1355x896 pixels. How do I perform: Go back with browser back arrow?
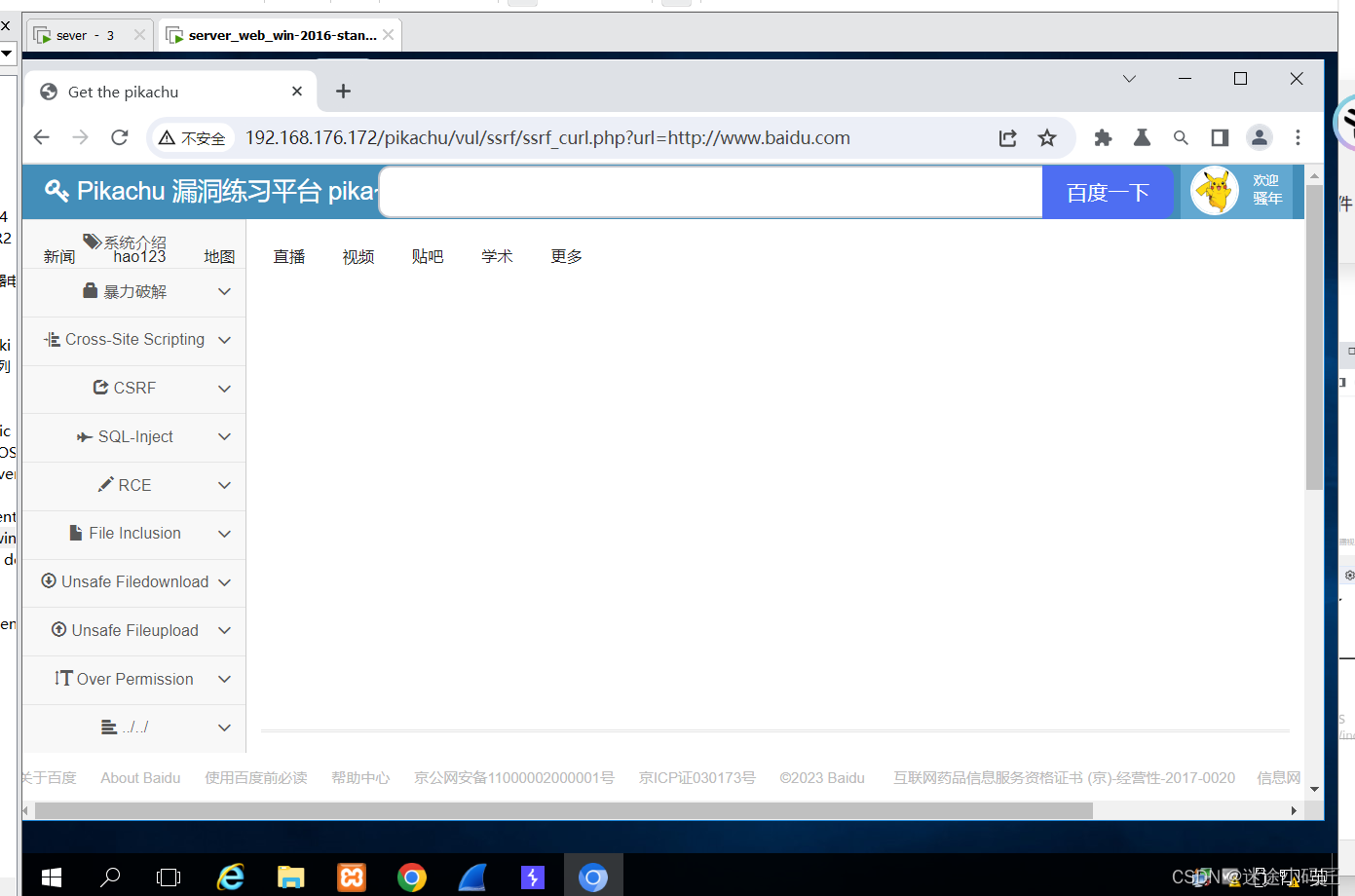pyautogui.click(x=41, y=137)
